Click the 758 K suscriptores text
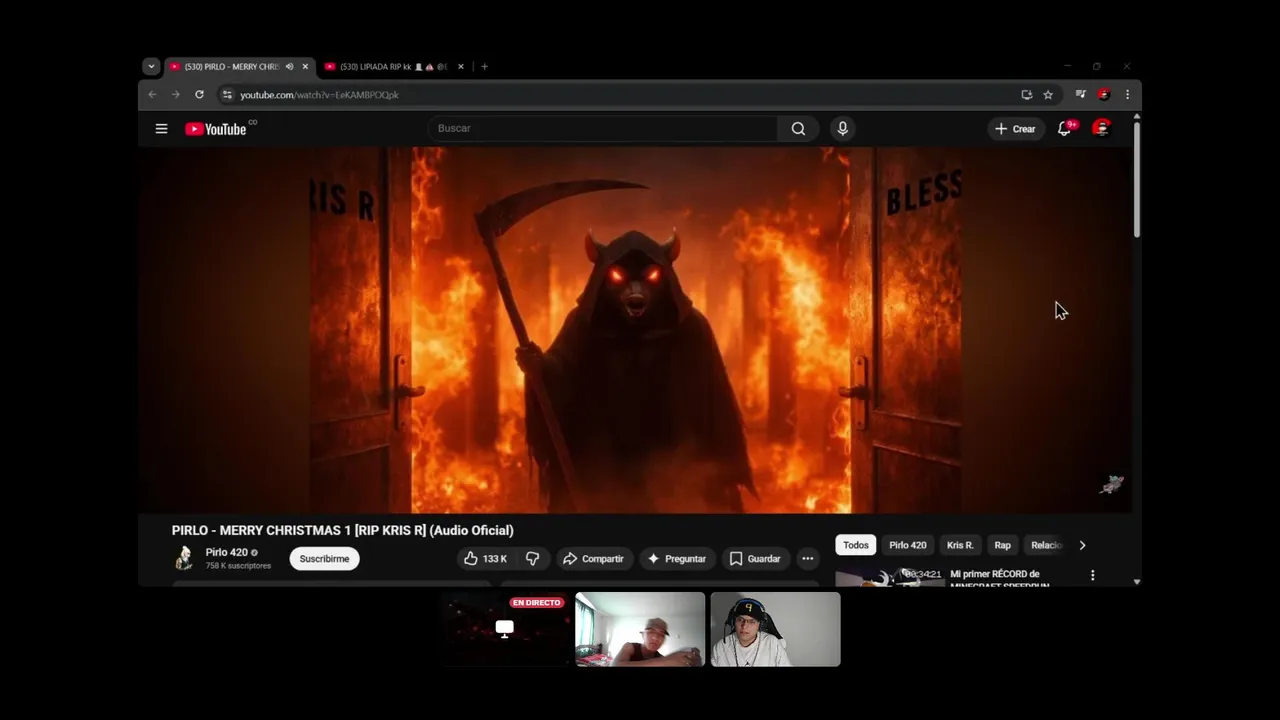 point(238,566)
